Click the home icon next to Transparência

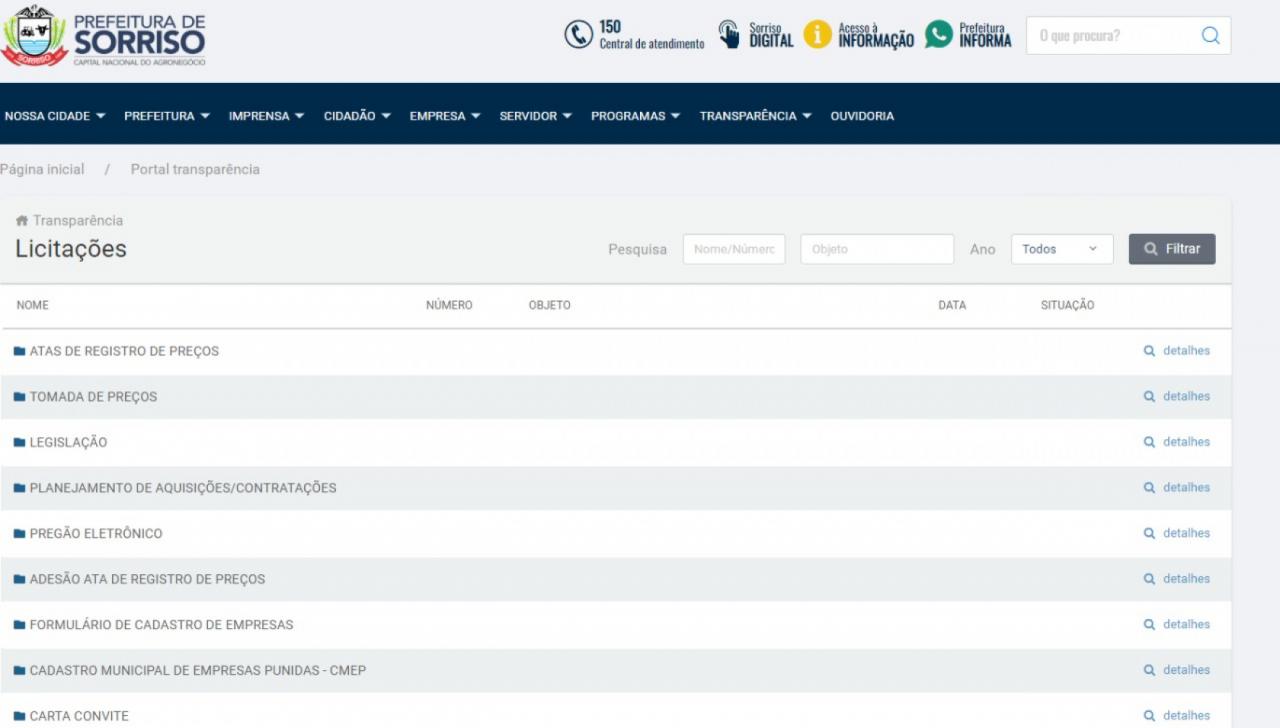click(x=21, y=221)
